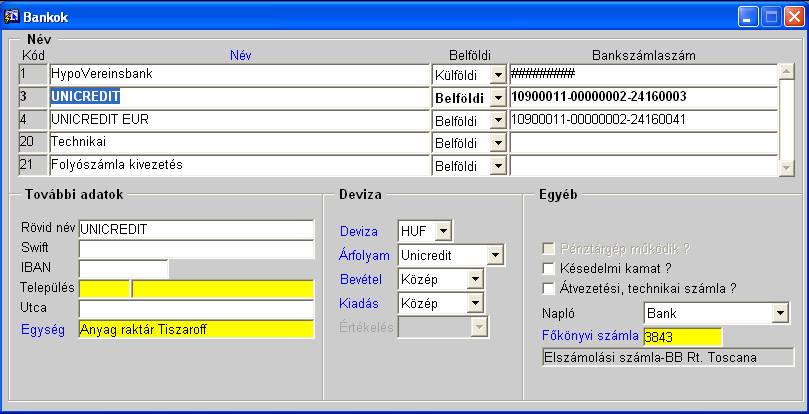Click the Swift input field
Screen dimensions: 809x414
point(197,249)
